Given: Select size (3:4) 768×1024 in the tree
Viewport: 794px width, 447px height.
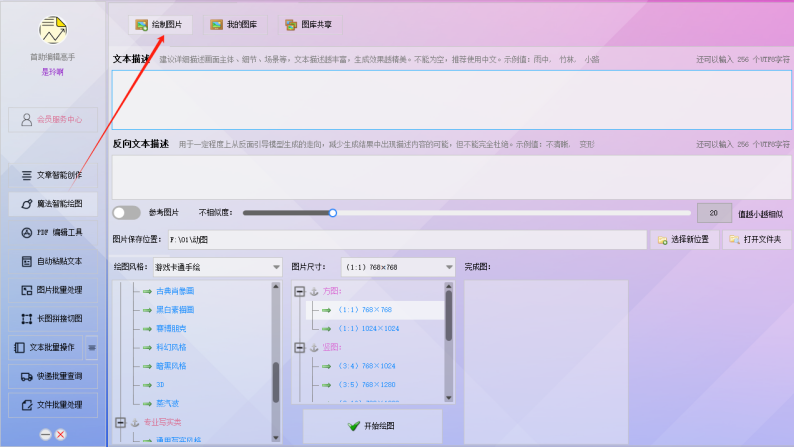Looking at the screenshot, I should tap(367, 366).
